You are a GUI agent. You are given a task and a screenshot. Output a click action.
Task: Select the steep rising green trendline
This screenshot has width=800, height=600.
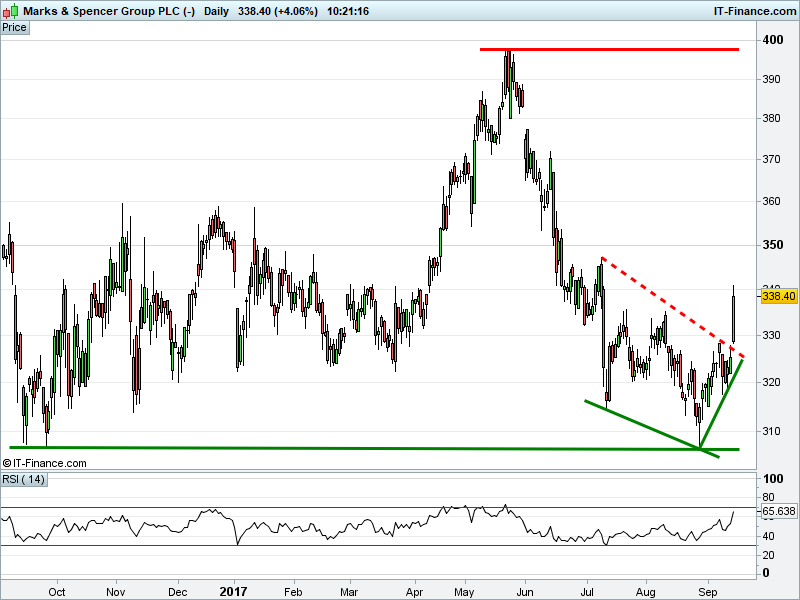point(721,403)
